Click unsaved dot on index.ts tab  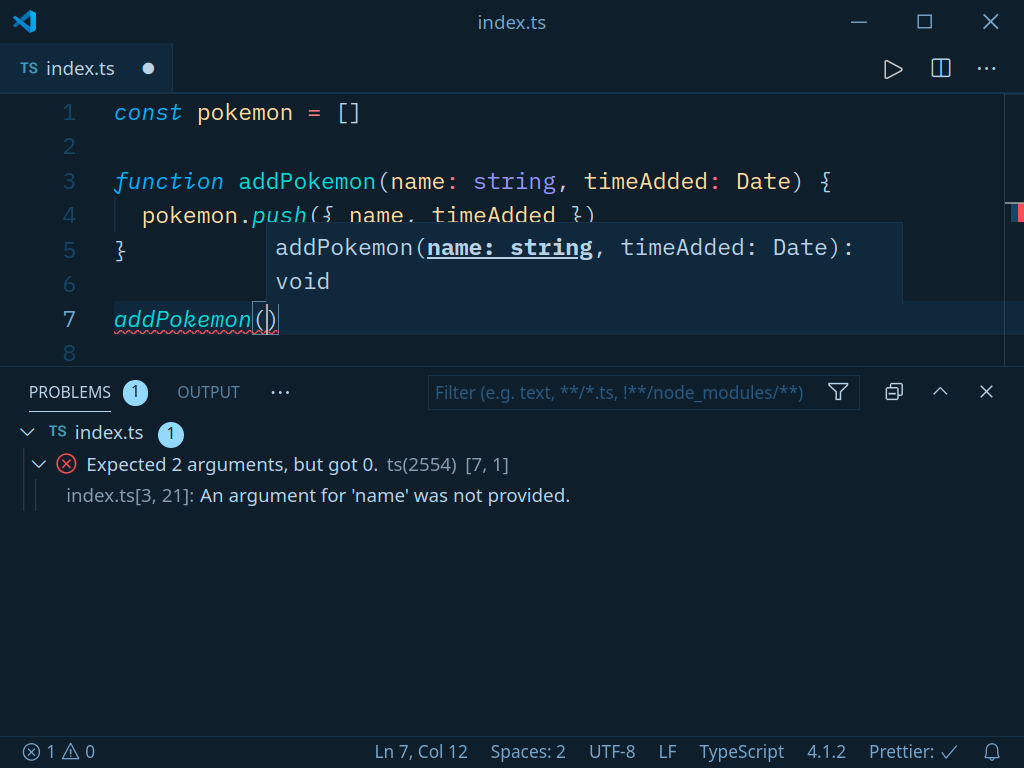point(148,69)
